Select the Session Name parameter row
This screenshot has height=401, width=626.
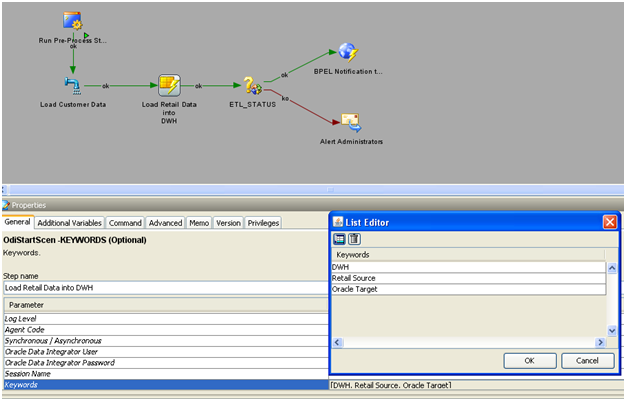click(166, 374)
